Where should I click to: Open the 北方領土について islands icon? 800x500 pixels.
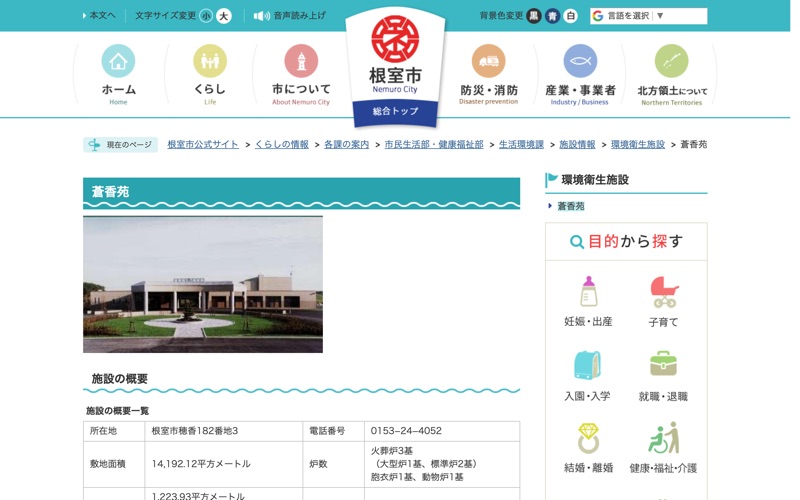(671, 61)
